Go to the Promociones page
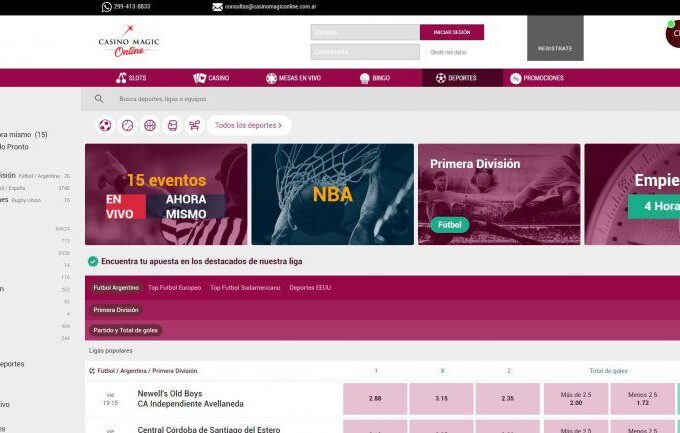680x433 pixels. (x=536, y=78)
